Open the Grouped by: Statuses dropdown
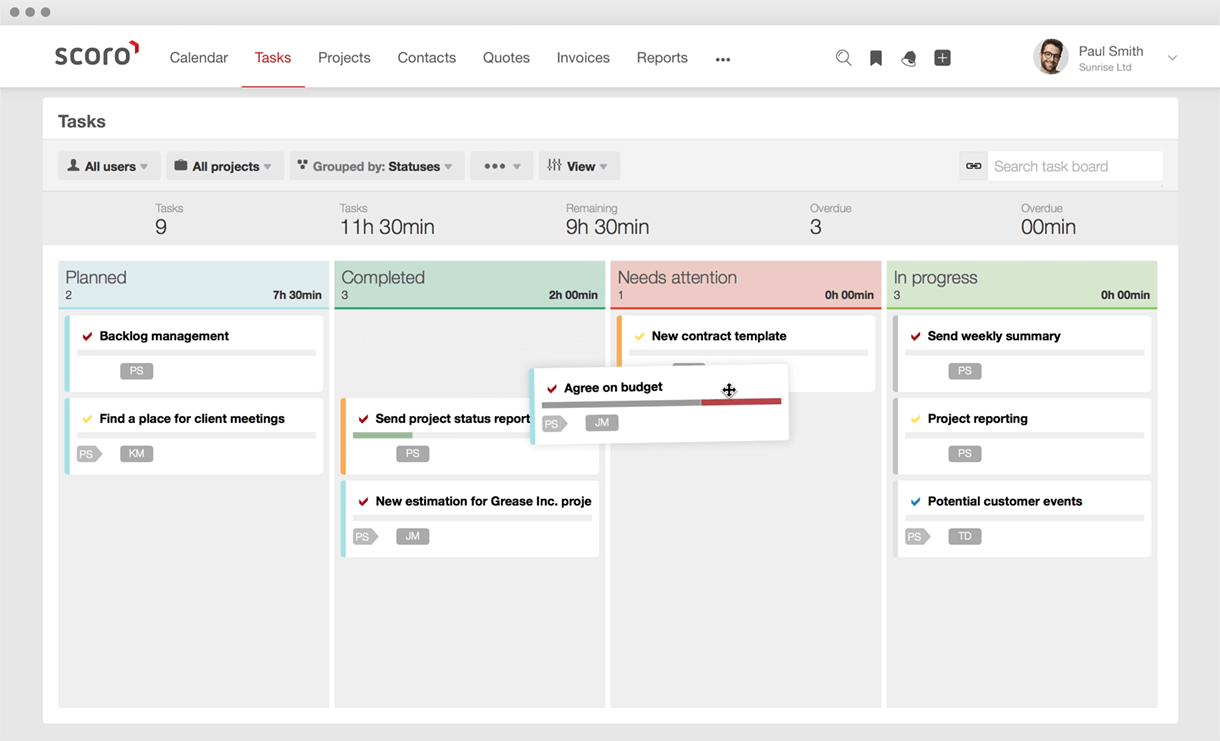 [x=376, y=166]
